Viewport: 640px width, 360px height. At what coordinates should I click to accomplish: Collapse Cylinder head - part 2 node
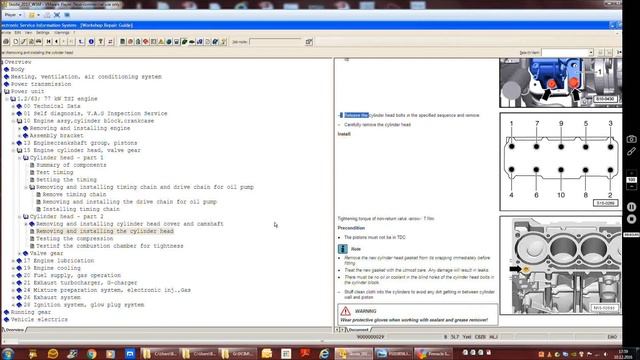[20, 216]
